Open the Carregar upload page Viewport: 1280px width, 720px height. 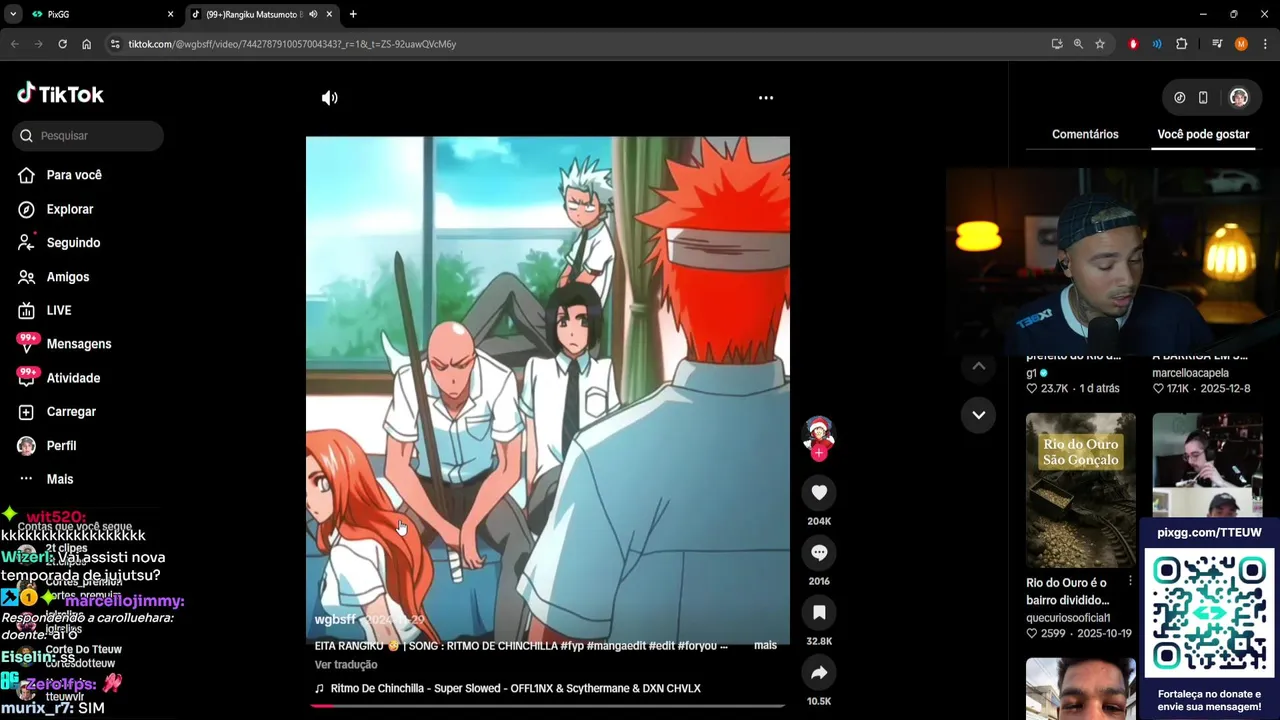[x=58, y=412]
